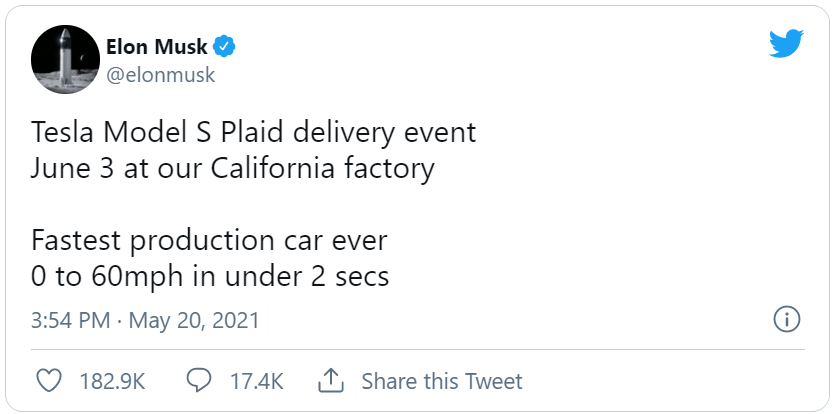This screenshot has width=834, height=414.
Task: Click the 182.9K likes count
Action: [112, 381]
